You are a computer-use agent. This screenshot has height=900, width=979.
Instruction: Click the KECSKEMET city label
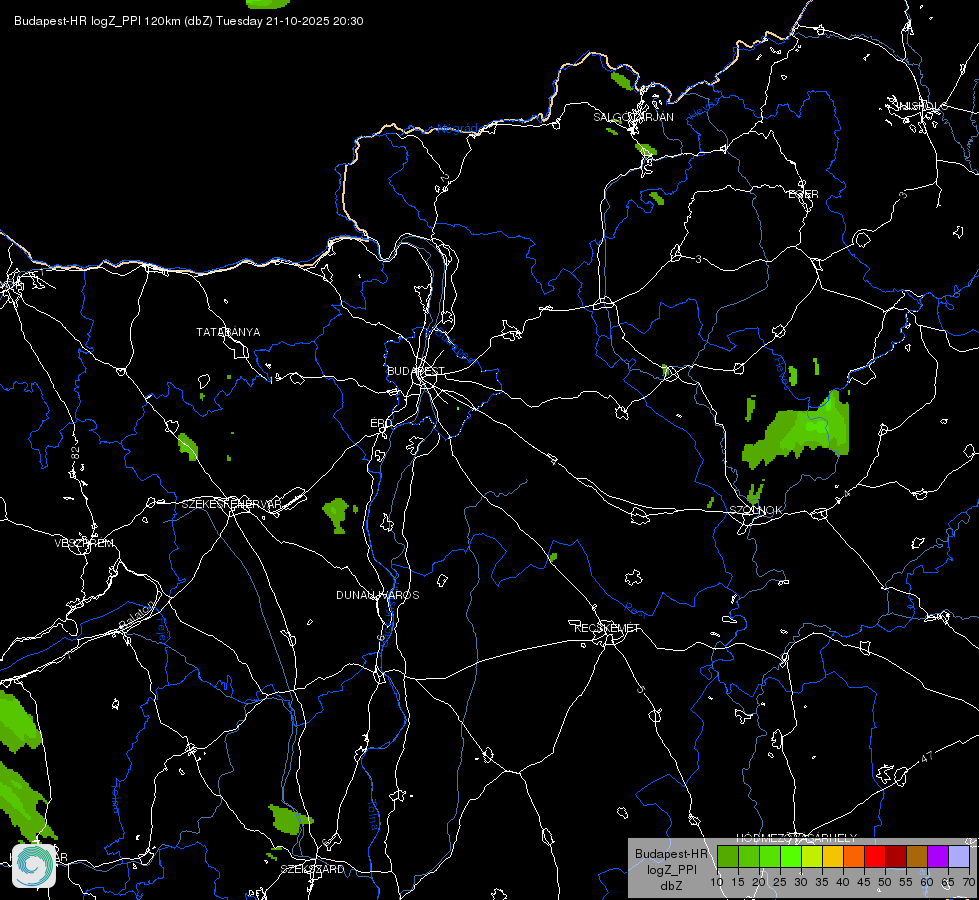[x=607, y=628]
